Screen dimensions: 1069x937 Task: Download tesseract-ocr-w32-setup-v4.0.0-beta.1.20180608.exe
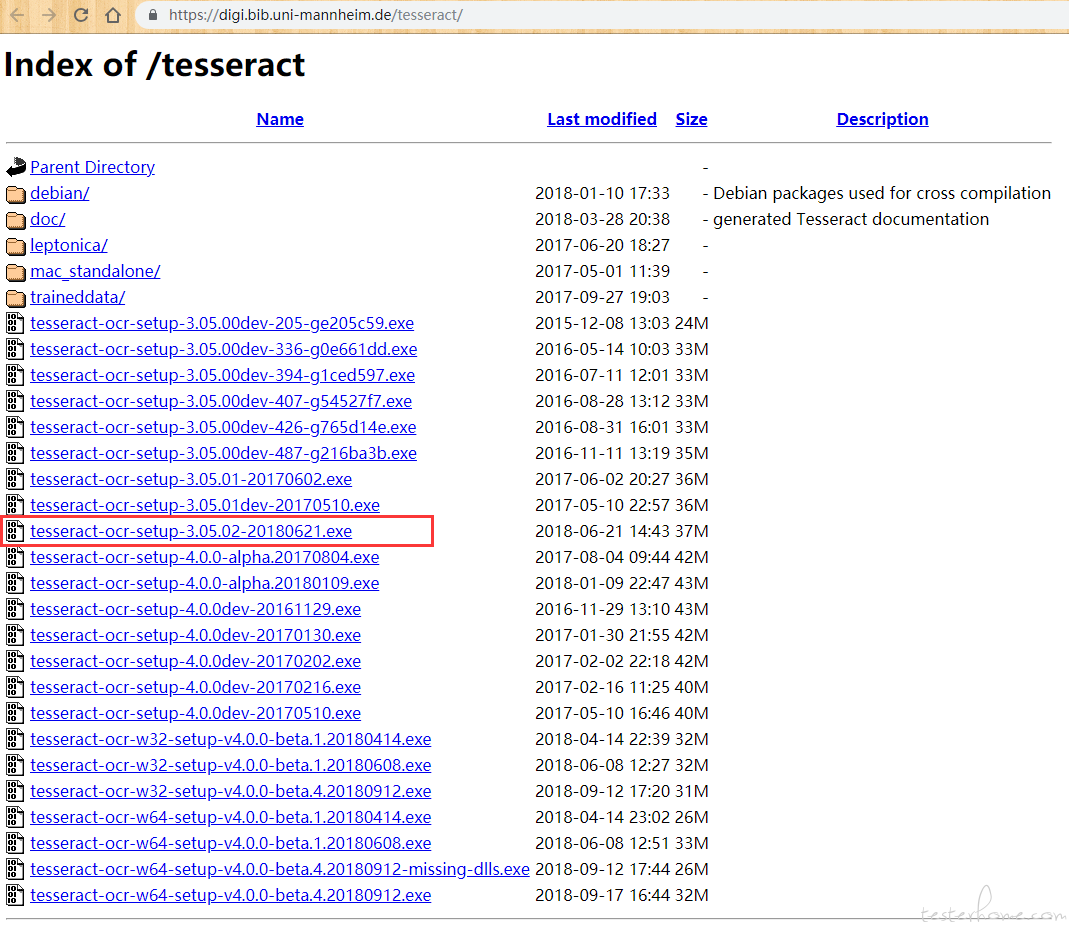230,765
